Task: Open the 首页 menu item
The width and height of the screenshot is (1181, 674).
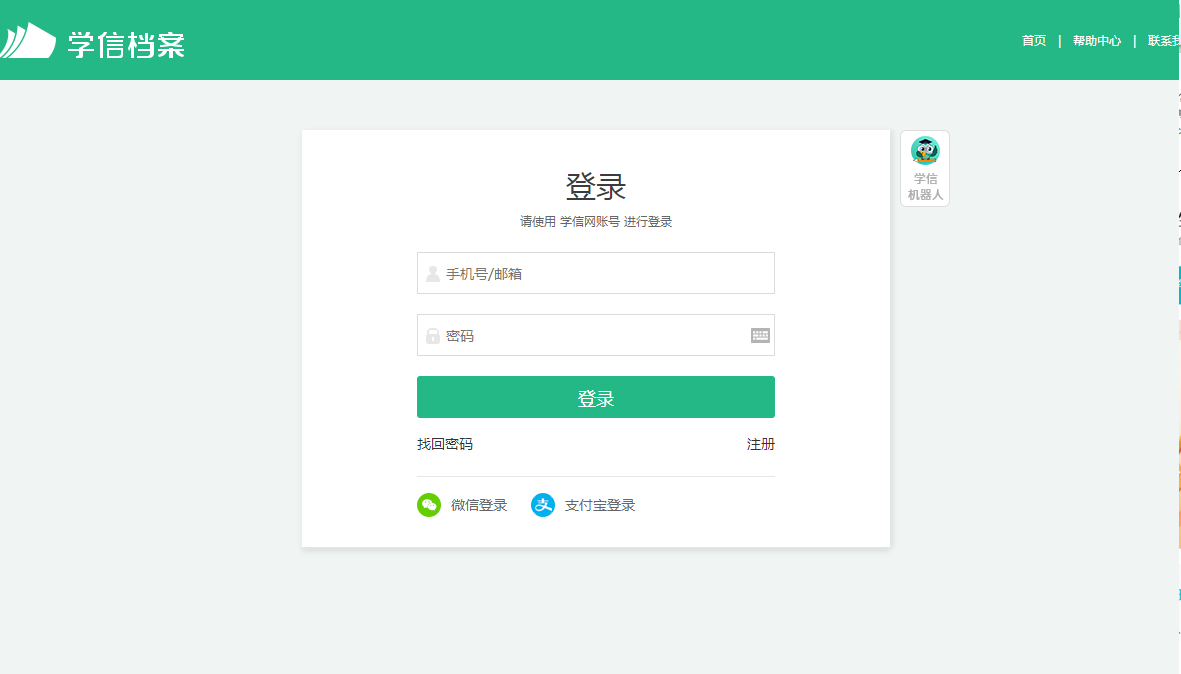Action: tap(1033, 41)
